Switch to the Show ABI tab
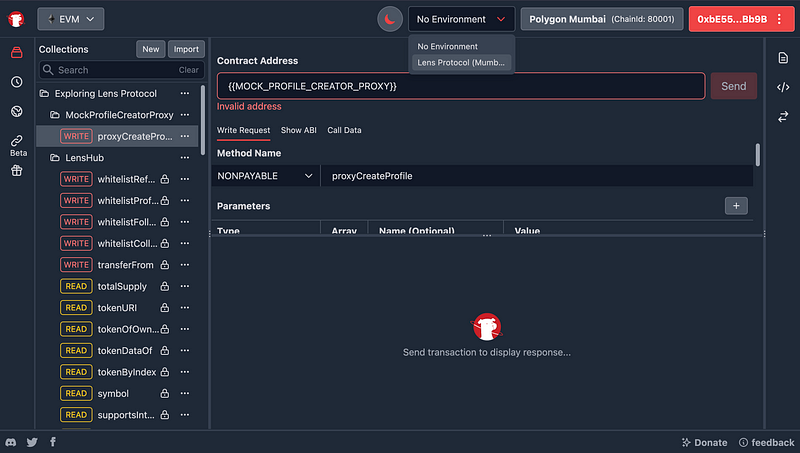This screenshot has height=453, width=800. click(298, 130)
